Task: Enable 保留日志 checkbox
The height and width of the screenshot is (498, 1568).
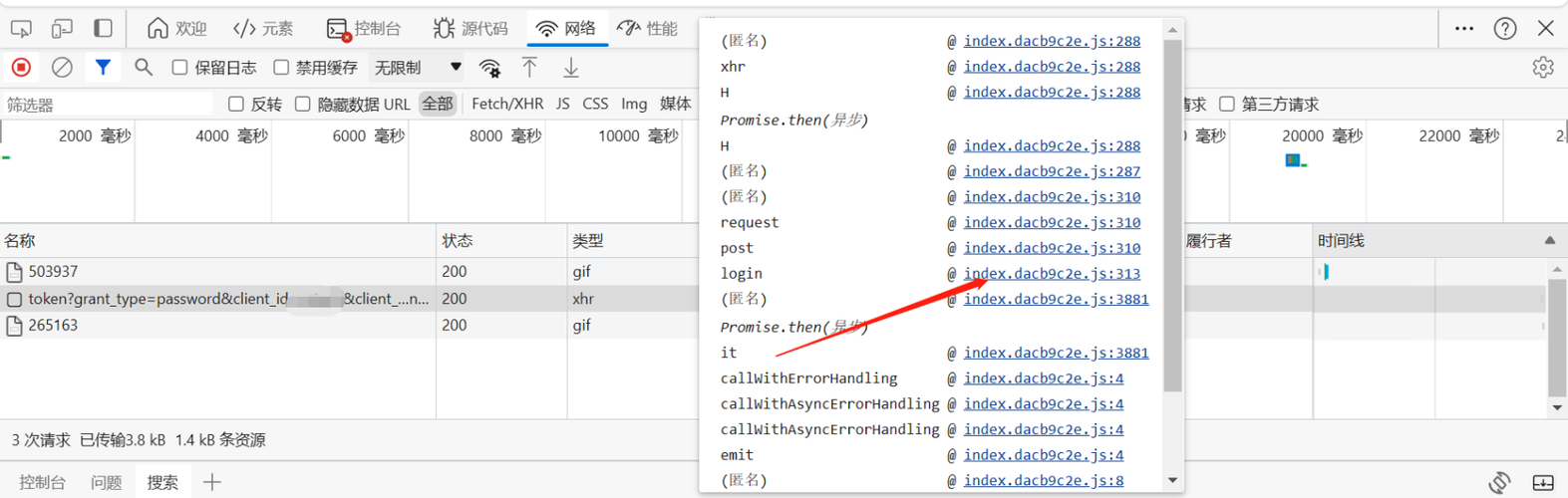Action: click(x=179, y=68)
